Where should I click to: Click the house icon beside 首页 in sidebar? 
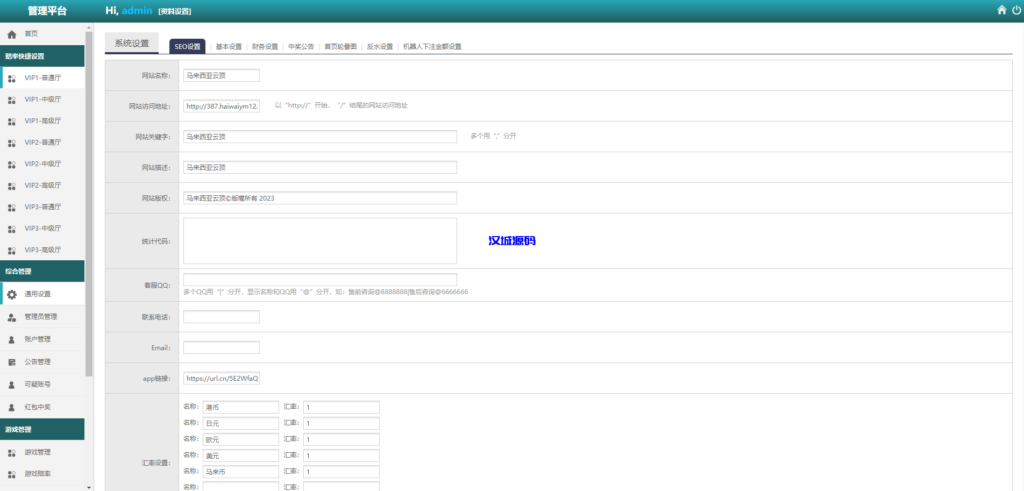[x=11, y=34]
